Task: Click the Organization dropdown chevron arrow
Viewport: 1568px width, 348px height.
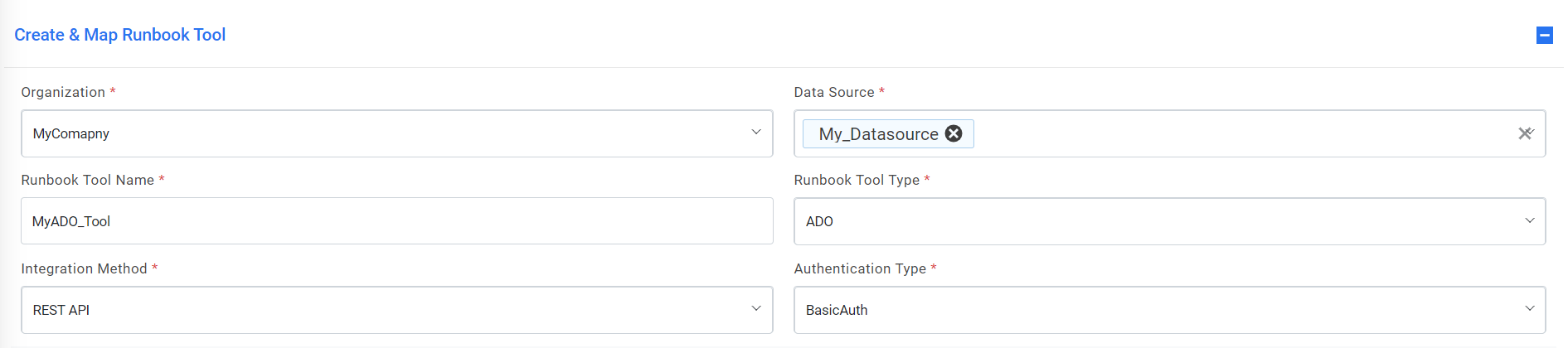Action: point(756,133)
